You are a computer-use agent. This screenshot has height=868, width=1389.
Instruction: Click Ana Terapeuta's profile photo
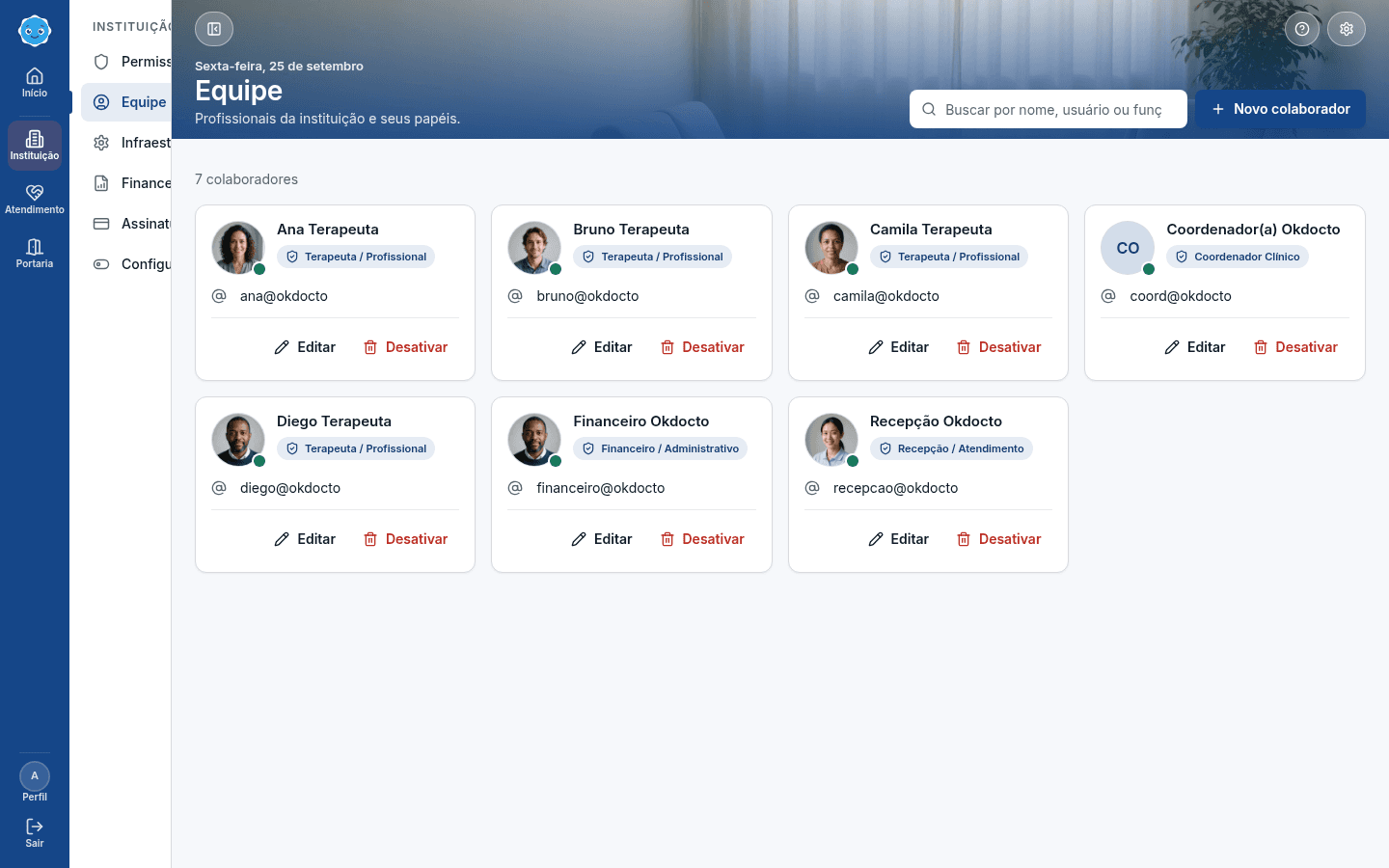coord(238,248)
